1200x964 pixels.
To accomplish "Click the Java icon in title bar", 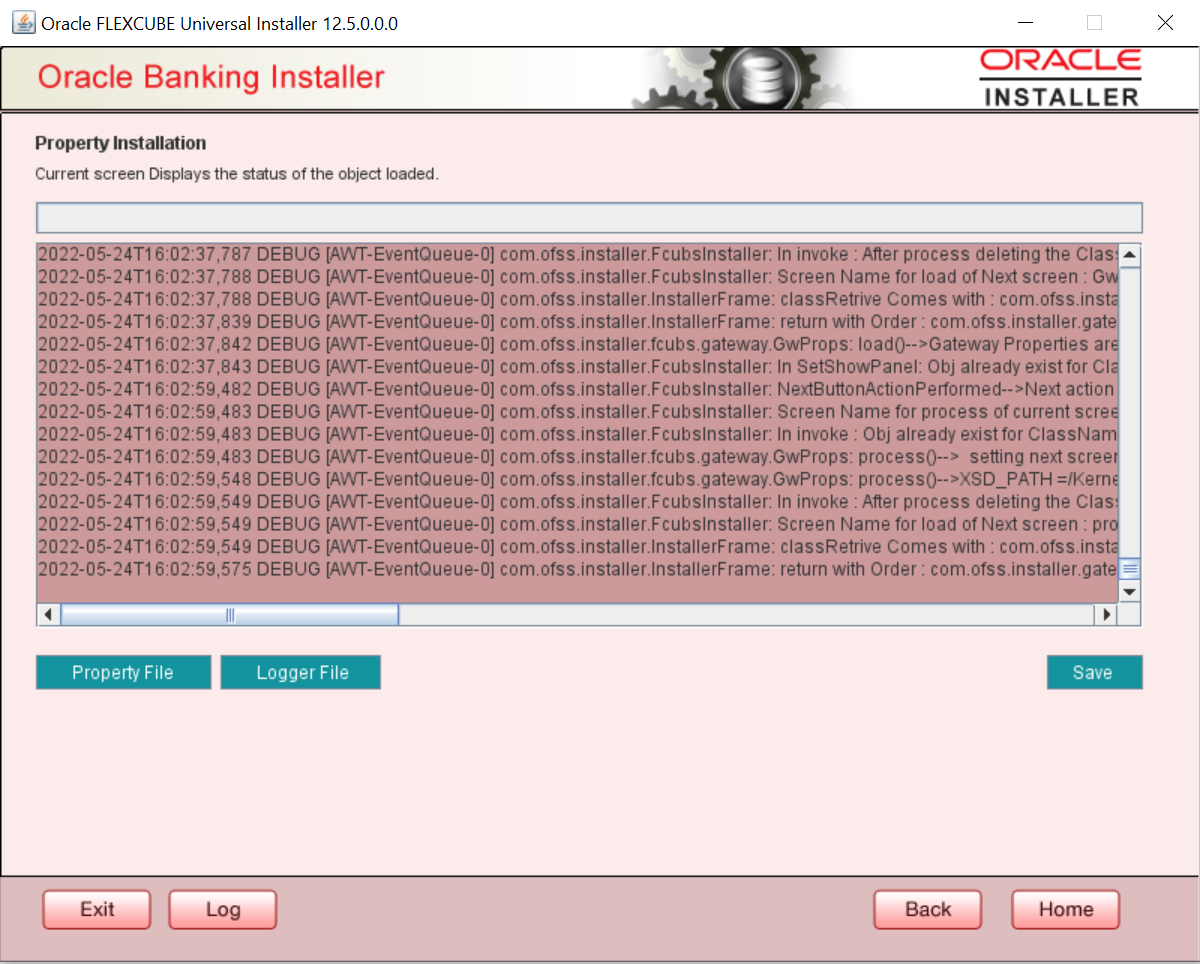I will (x=22, y=22).
